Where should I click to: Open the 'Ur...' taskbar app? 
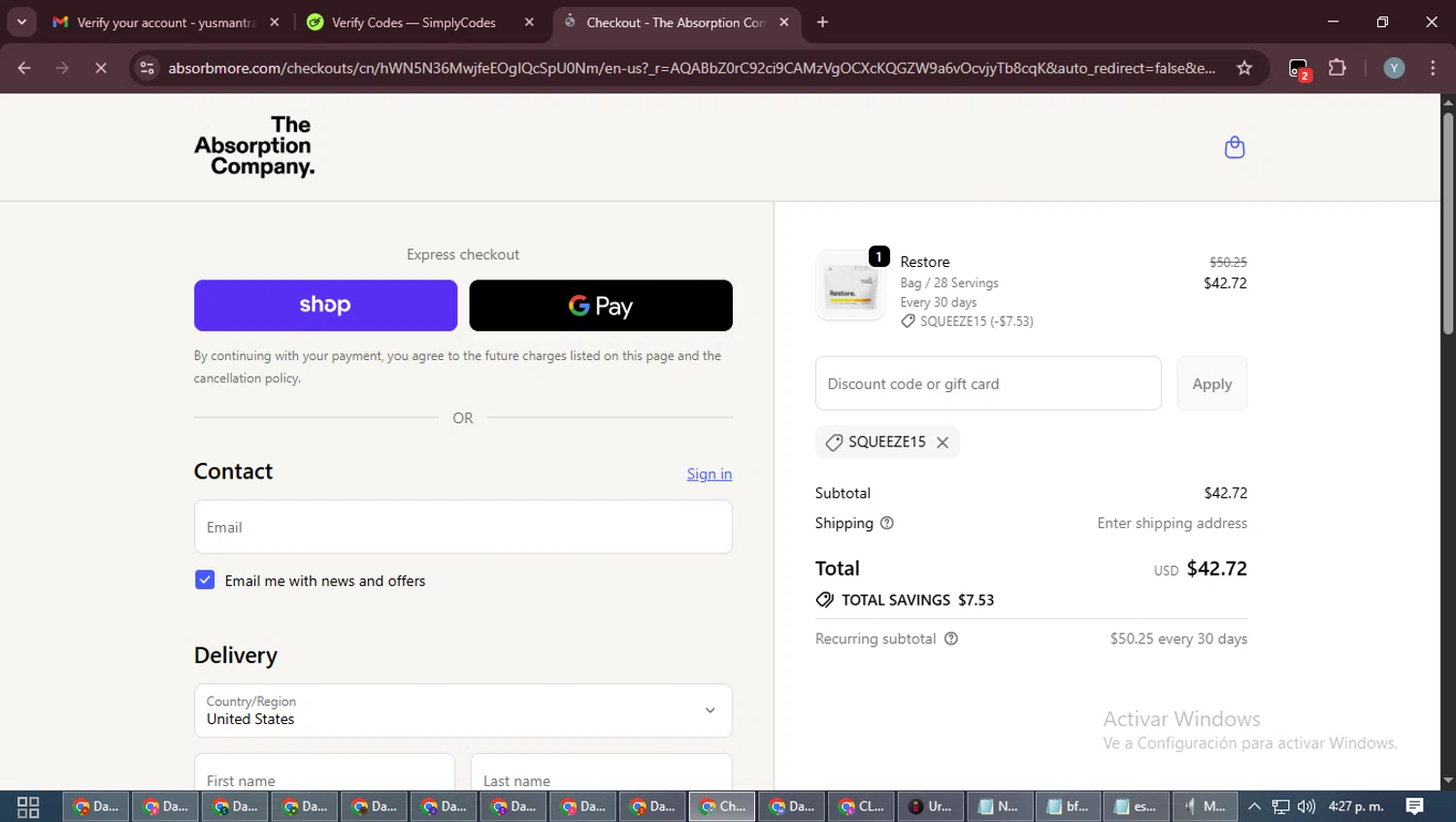[931, 806]
